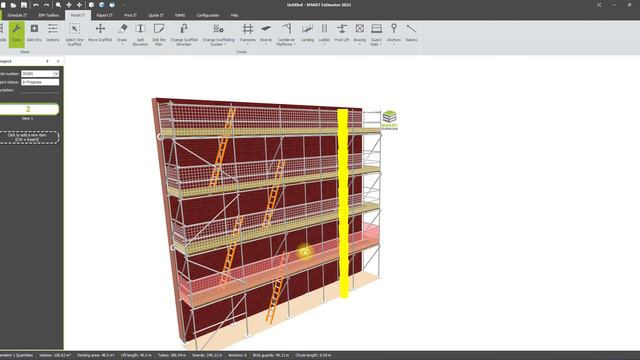Switch to the BIM Toolbox tab
This screenshot has height=360, width=640.
(49, 15)
